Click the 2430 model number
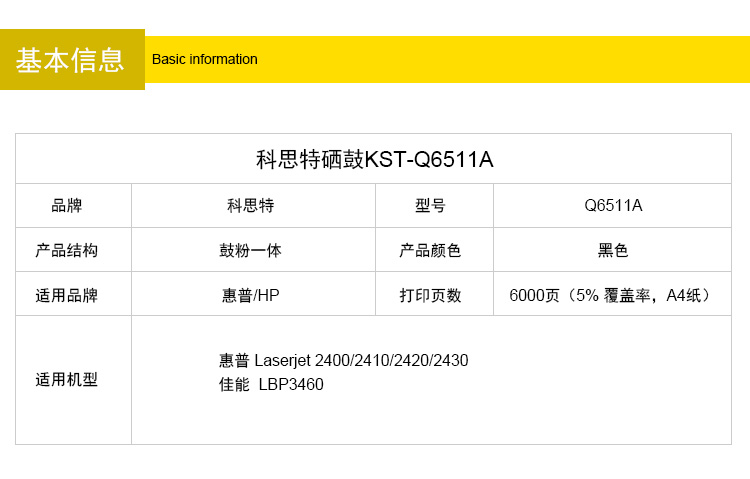The width and height of the screenshot is (750, 479). coord(451,360)
